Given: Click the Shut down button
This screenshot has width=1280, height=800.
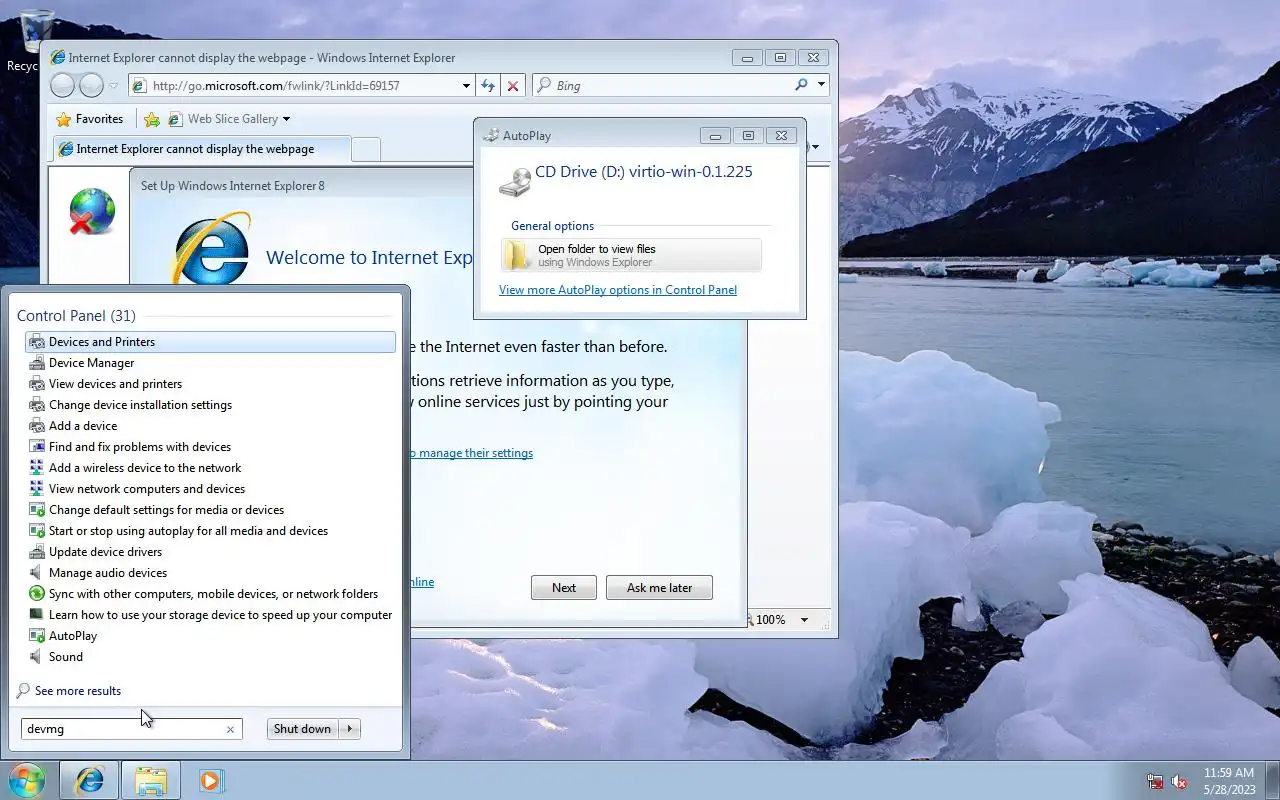Looking at the screenshot, I should [302, 729].
